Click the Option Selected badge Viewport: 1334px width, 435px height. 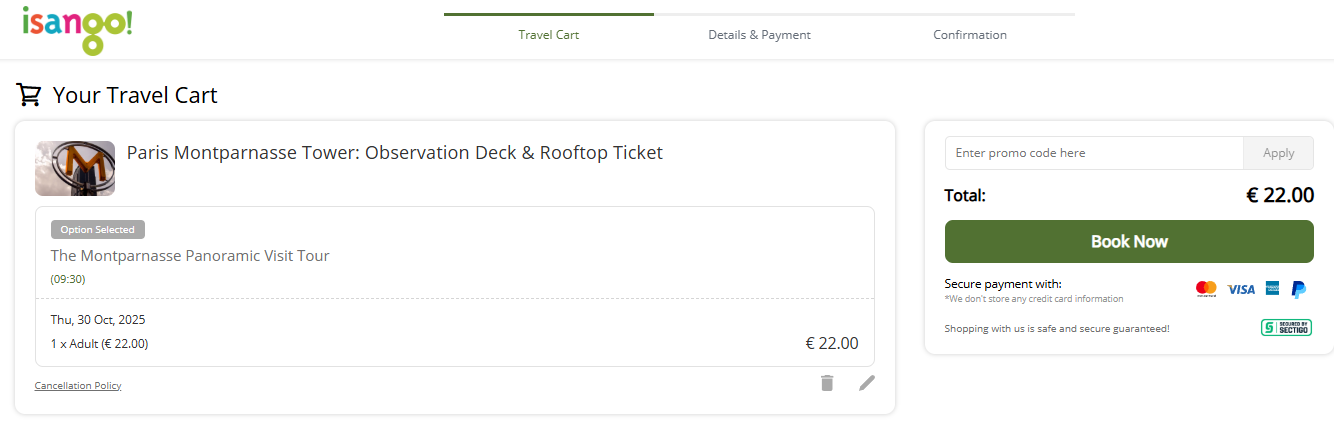(x=98, y=230)
